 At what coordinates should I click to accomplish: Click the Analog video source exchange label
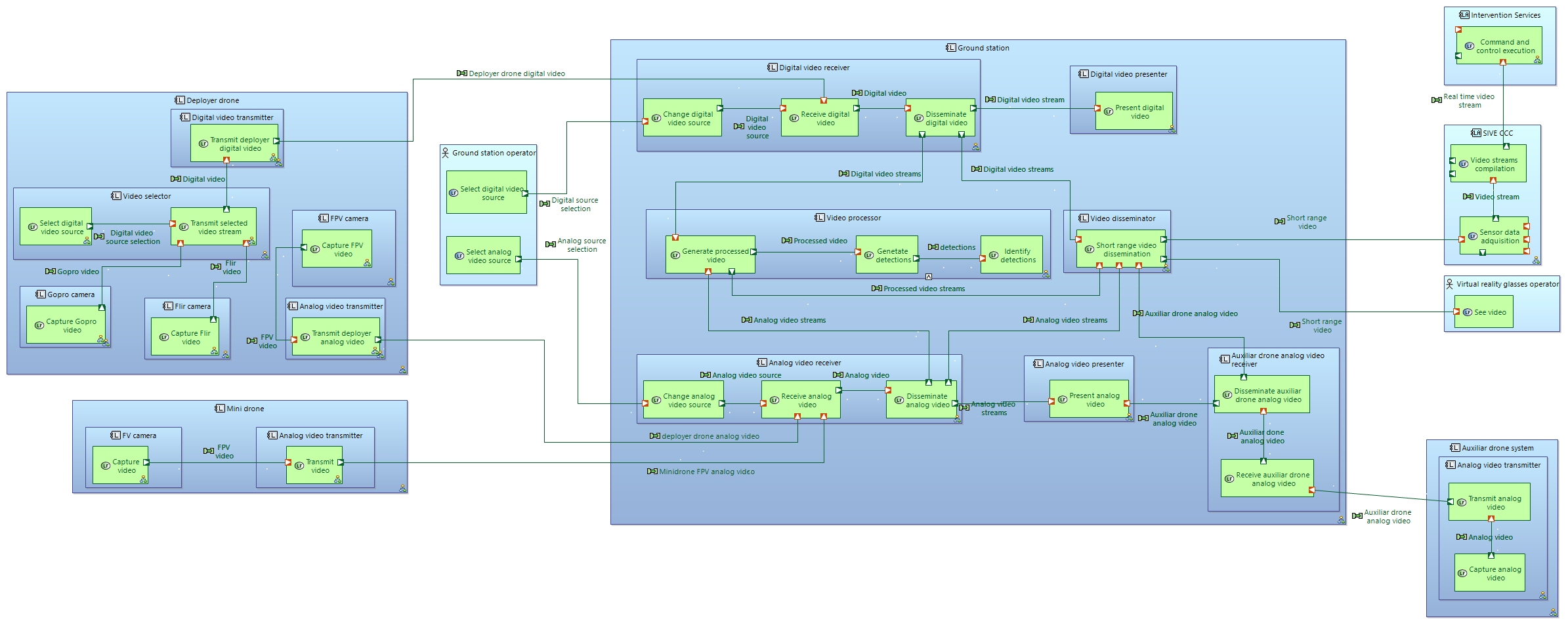click(x=746, y=375)
